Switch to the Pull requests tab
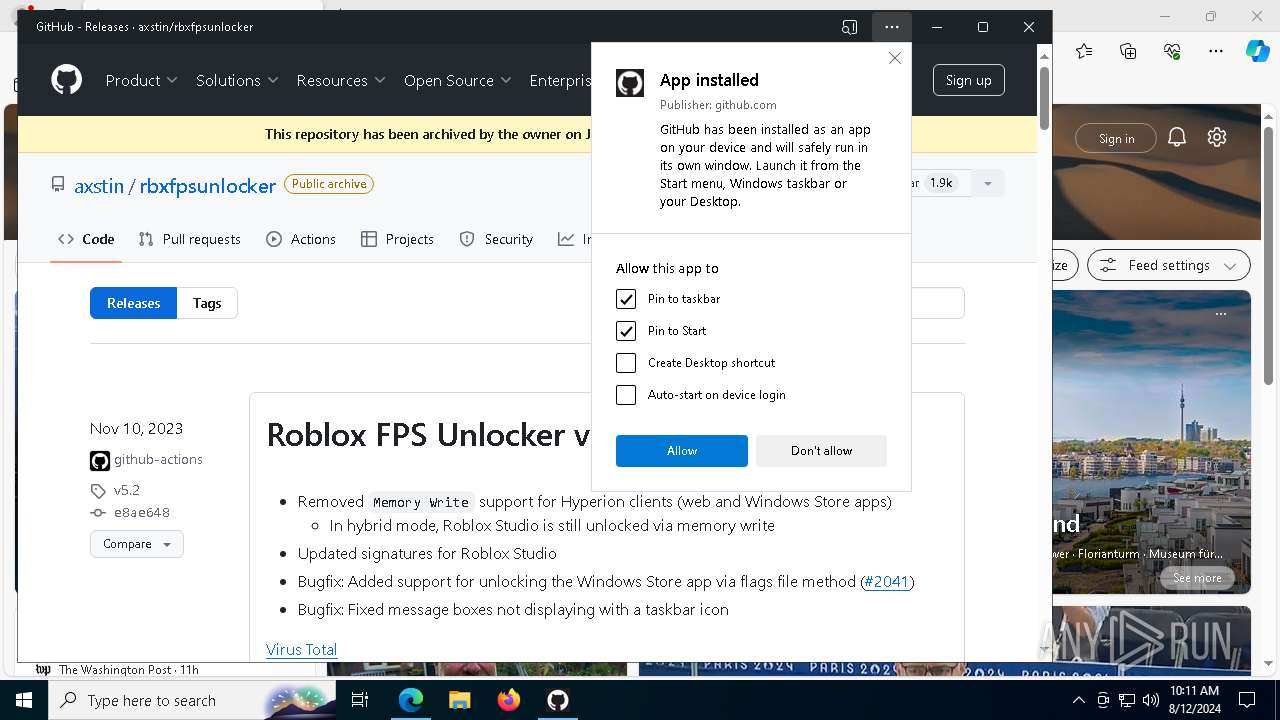 (x=190, y=239)
